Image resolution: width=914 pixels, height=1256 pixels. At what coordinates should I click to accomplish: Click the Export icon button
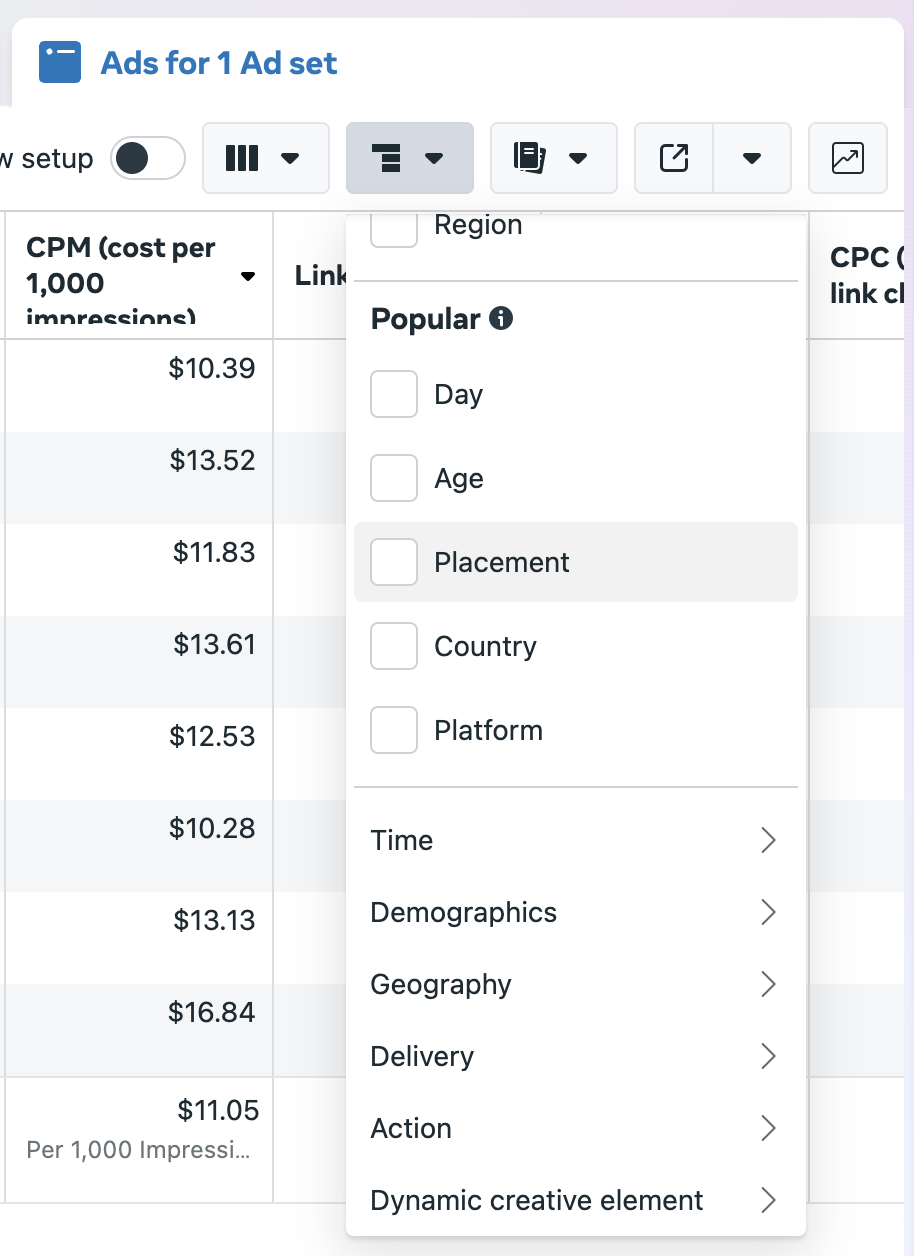pyautogui.click(x=674, y=158)
